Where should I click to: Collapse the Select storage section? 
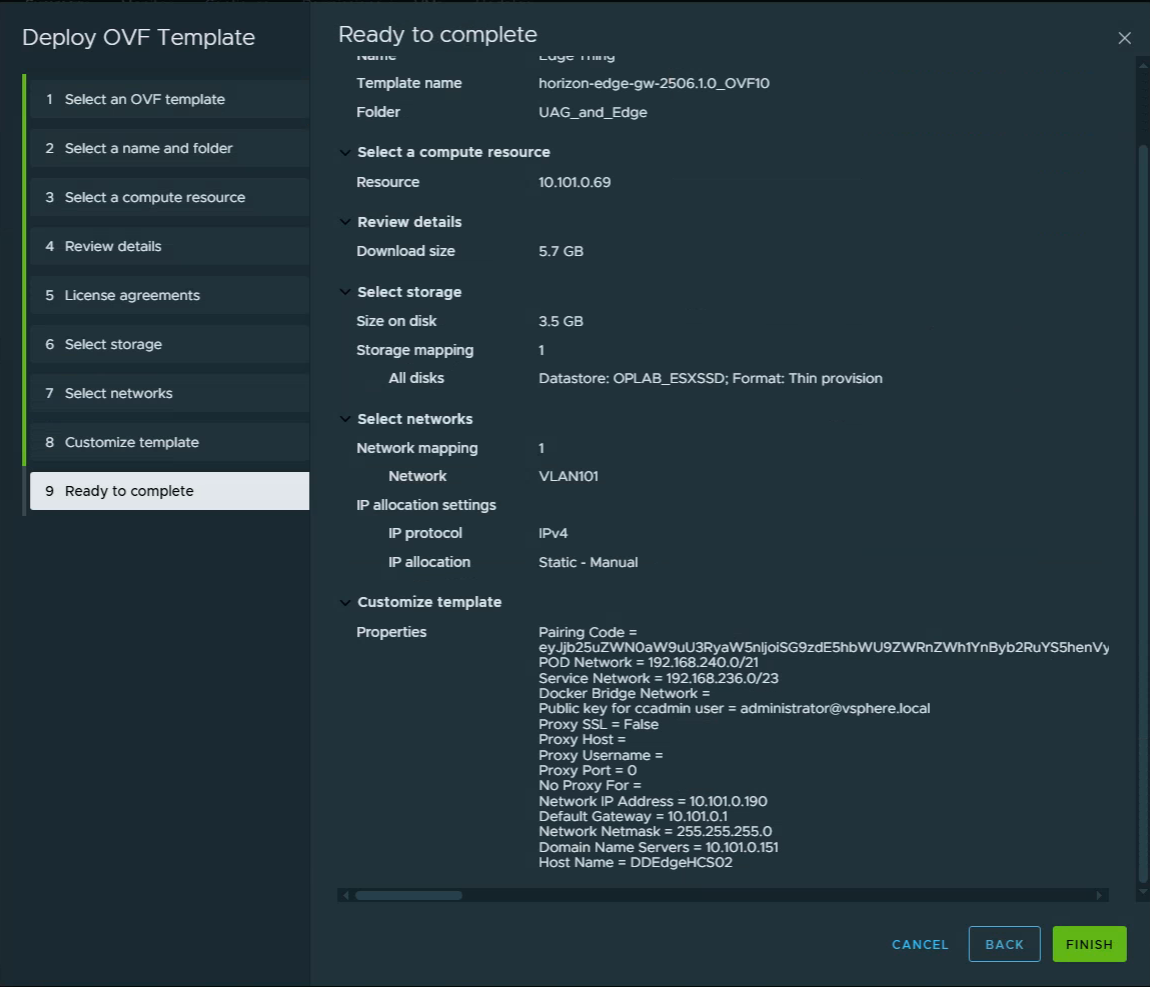[346, 293]
